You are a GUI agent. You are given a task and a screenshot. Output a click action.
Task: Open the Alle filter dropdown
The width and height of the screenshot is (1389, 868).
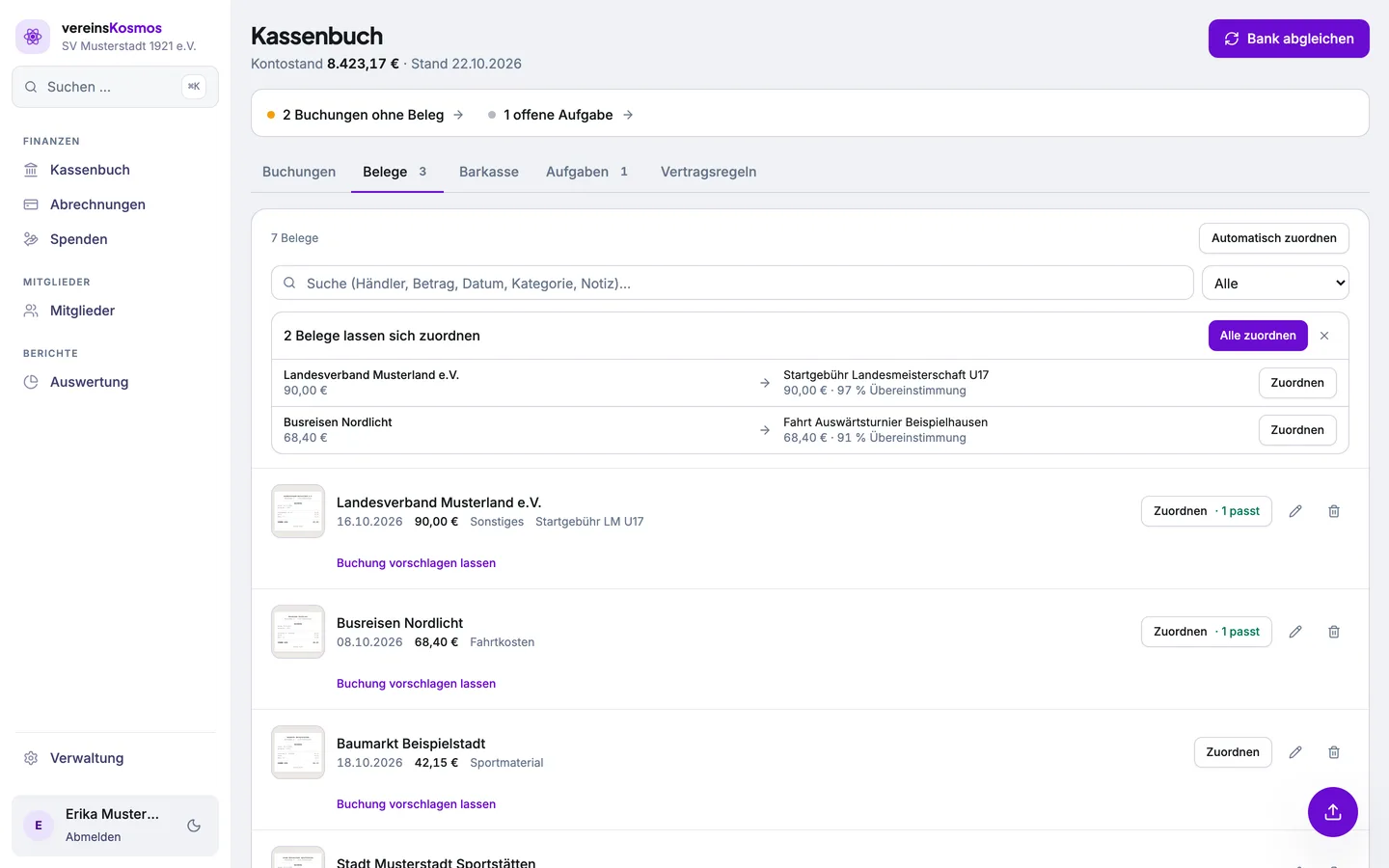(x=1275, y=284)
